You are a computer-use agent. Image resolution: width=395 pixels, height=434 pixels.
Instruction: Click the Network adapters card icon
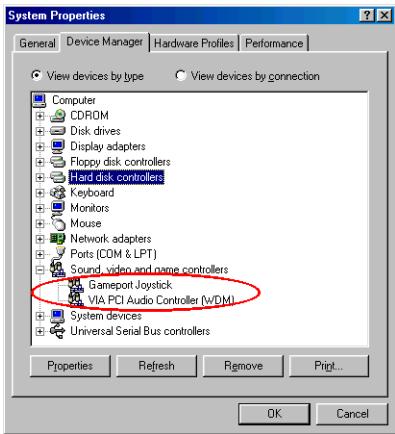point(57,239)
